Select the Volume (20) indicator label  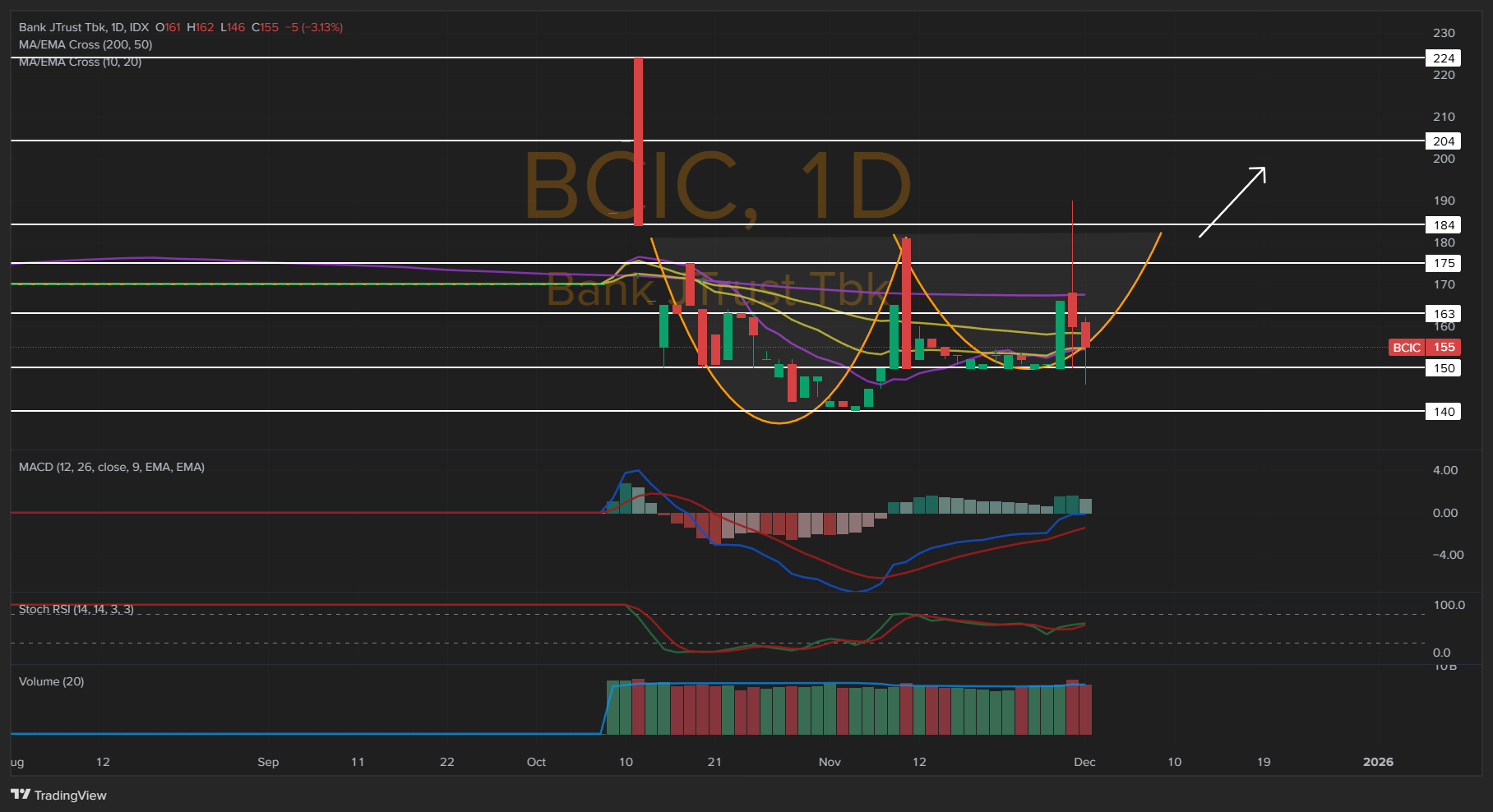click(x=51, y=681)
